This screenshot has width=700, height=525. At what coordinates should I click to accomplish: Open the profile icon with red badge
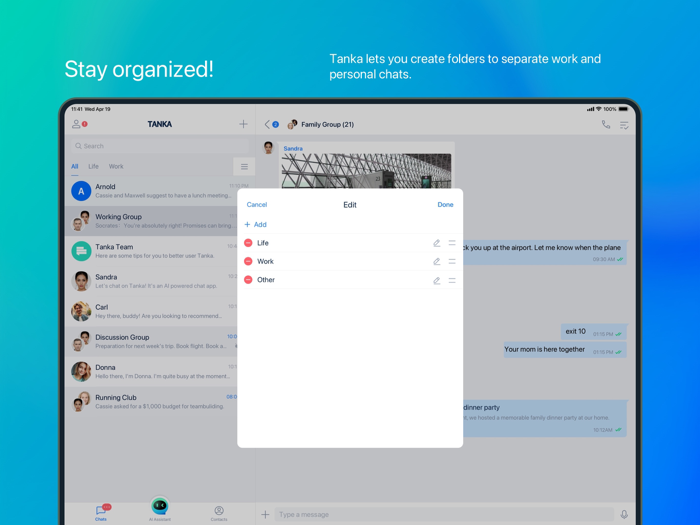(79, 124)
